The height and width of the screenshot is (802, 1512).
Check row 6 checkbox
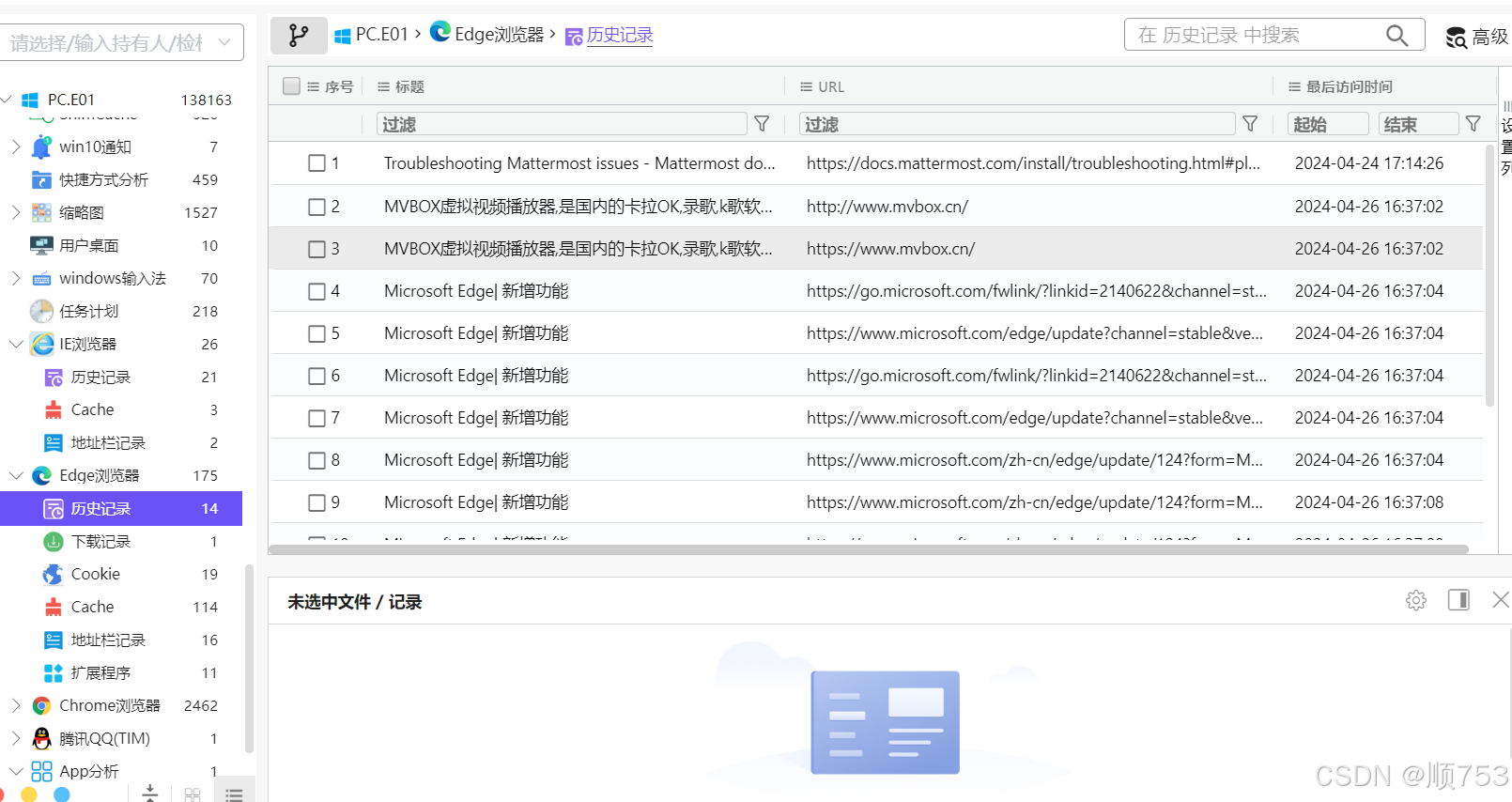pyautogui.click(x=316, y=376)
